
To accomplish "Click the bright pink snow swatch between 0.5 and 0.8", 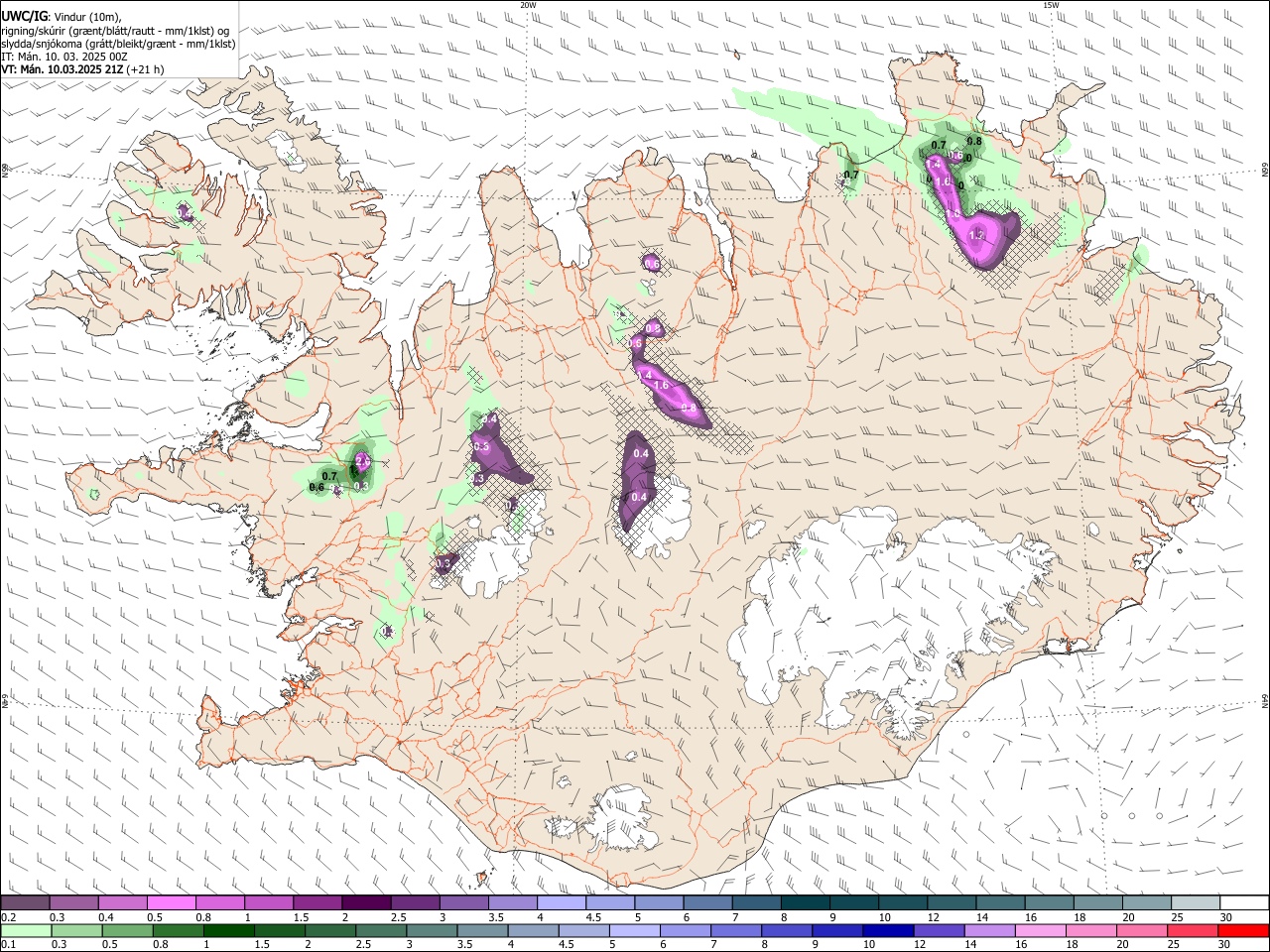I will (x=171, y=902).
